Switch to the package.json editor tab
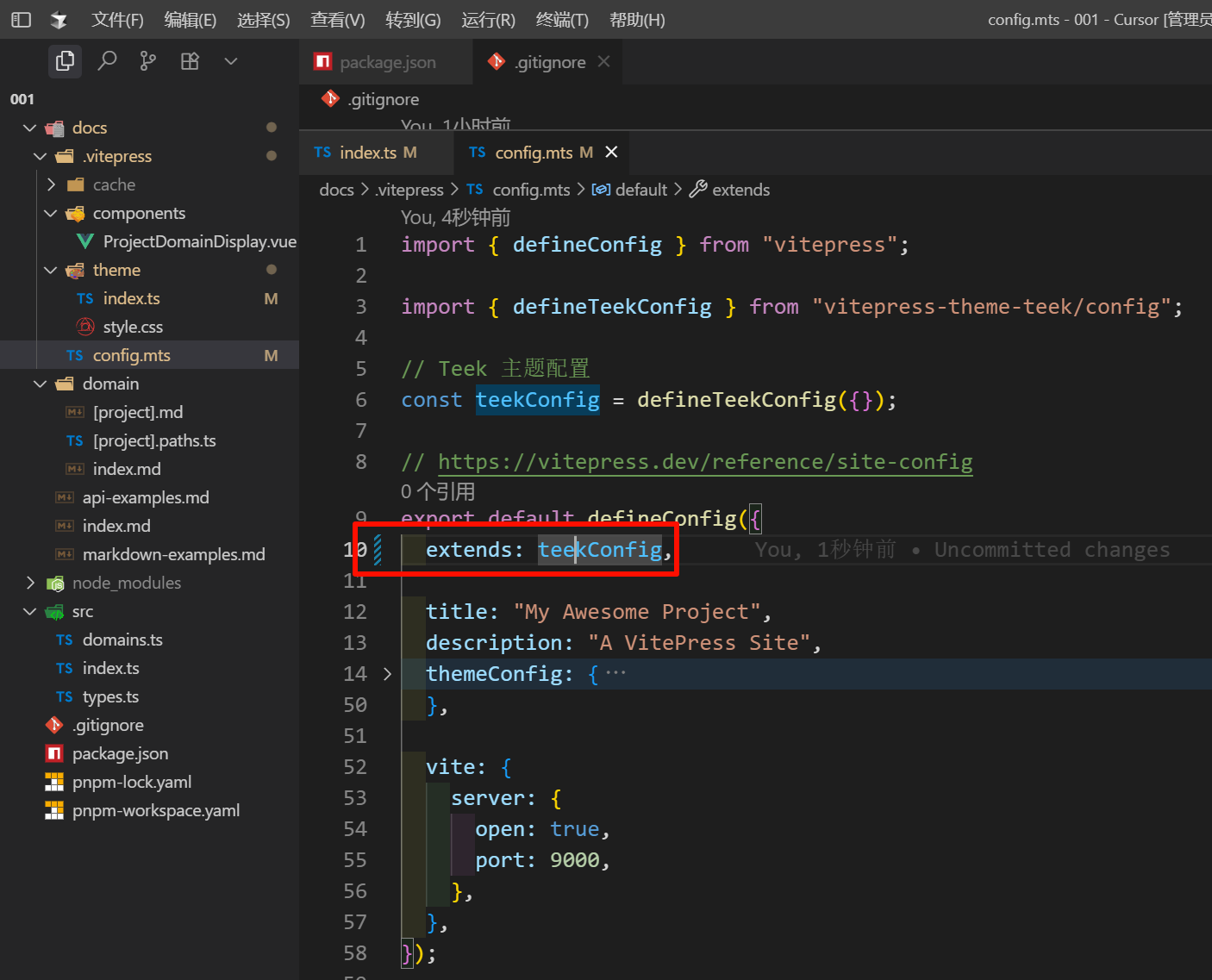Image resolution: width=1212 pixels, height=980 pixels. [387, 62]
